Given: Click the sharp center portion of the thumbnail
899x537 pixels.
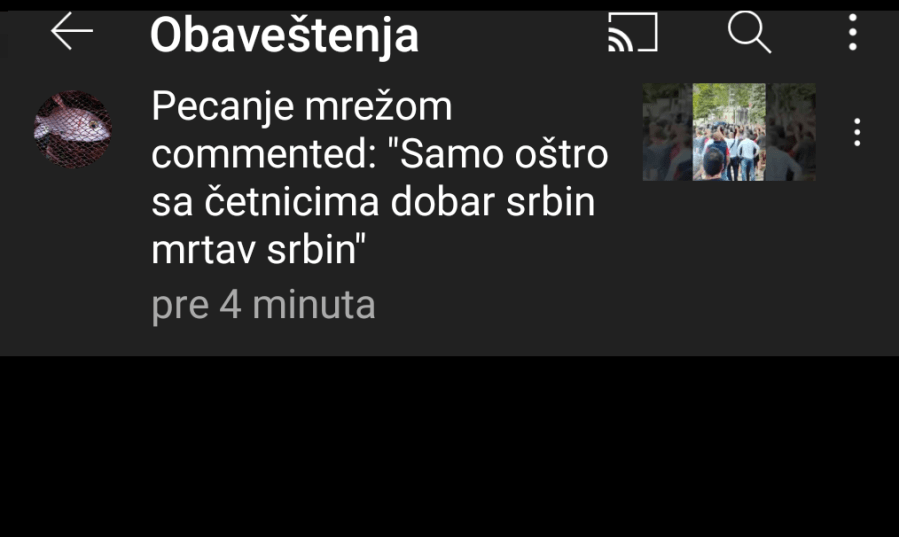Looking at the screenshot, I should (x=729, y=132).
